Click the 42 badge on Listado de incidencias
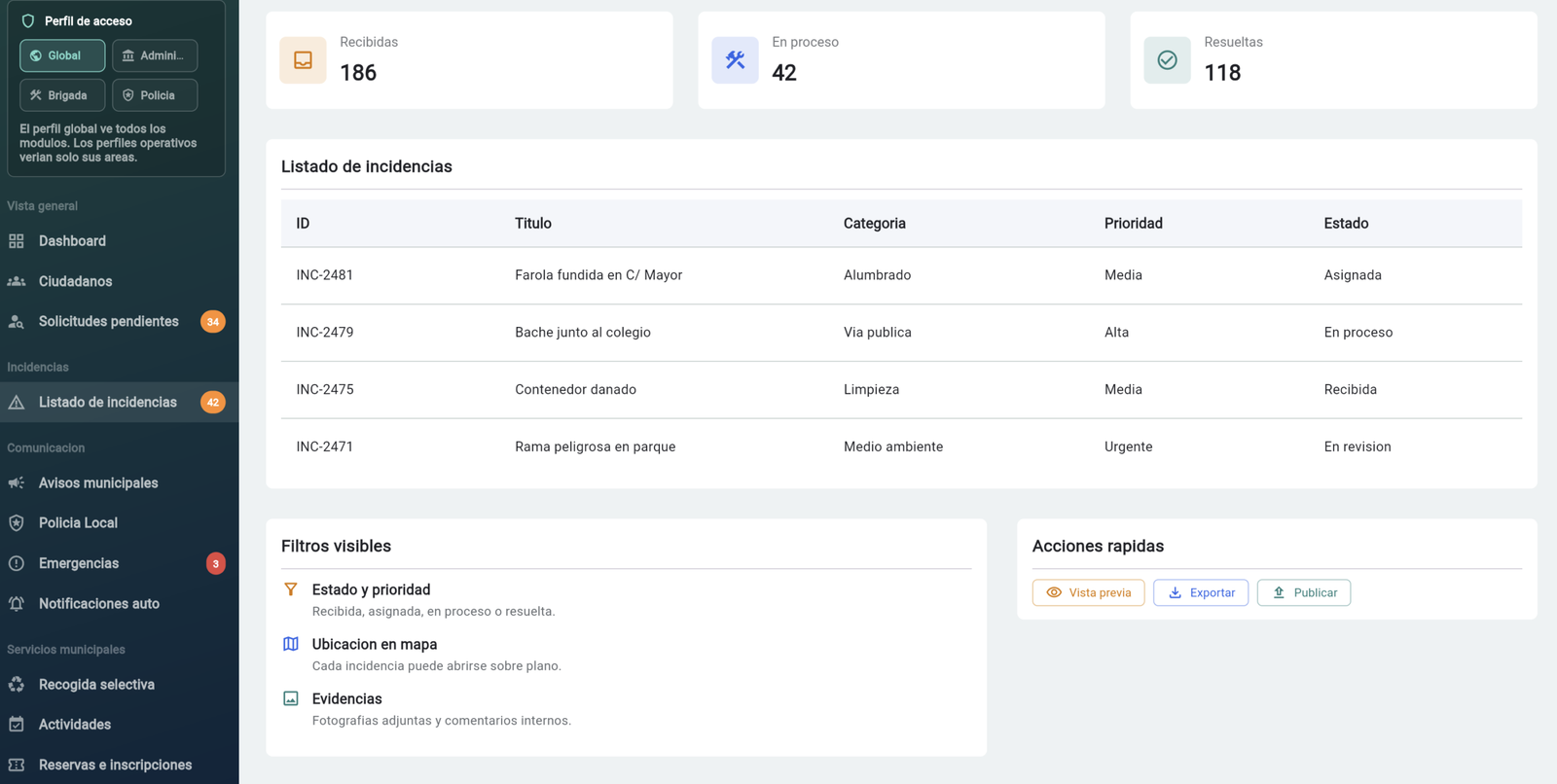The image size is (1557, 784). pos(213,402)
